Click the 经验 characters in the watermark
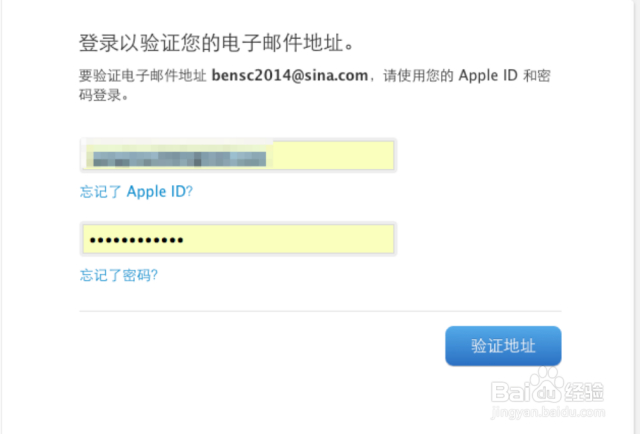The image size is (640, 434). tap(584, 392)
